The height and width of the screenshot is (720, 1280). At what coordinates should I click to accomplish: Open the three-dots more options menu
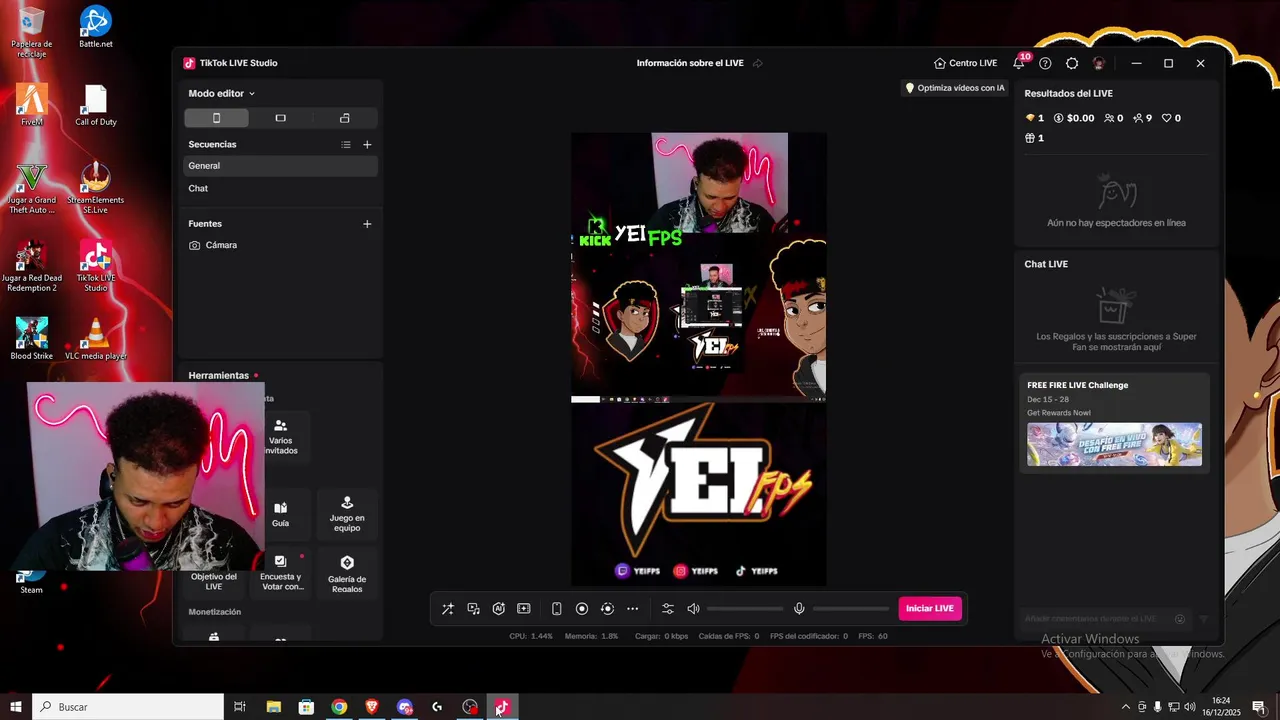tap(632, 609)
